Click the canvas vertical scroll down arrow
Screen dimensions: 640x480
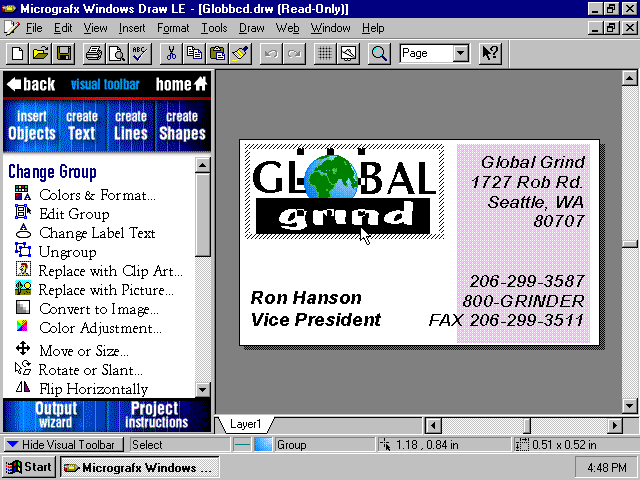coord(629,406)
